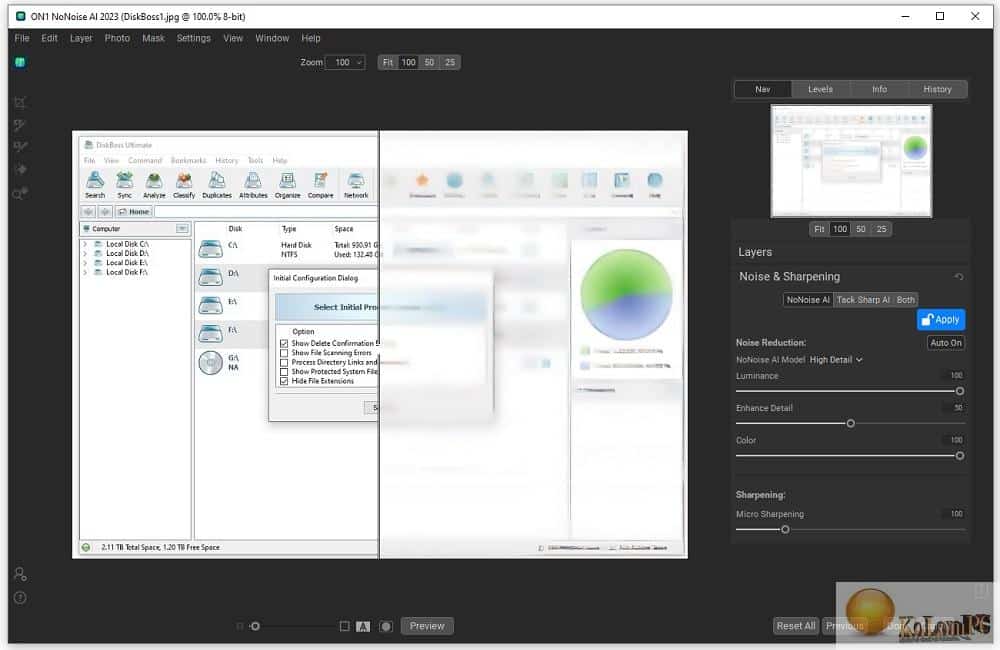
Task: Switch to the Nav tab
Action: coord(763,89)
